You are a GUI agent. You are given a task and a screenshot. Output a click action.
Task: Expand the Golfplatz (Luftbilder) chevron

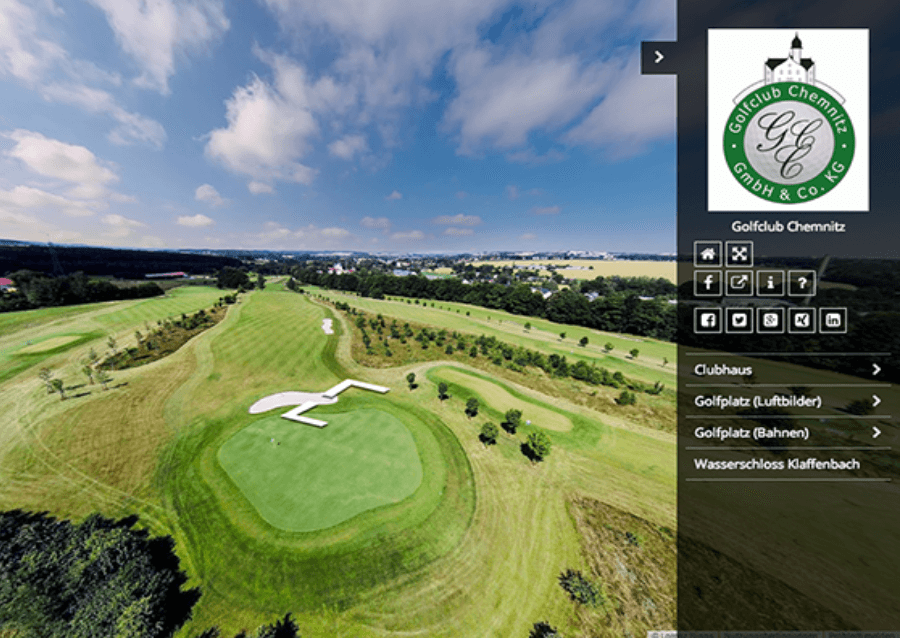876,401
